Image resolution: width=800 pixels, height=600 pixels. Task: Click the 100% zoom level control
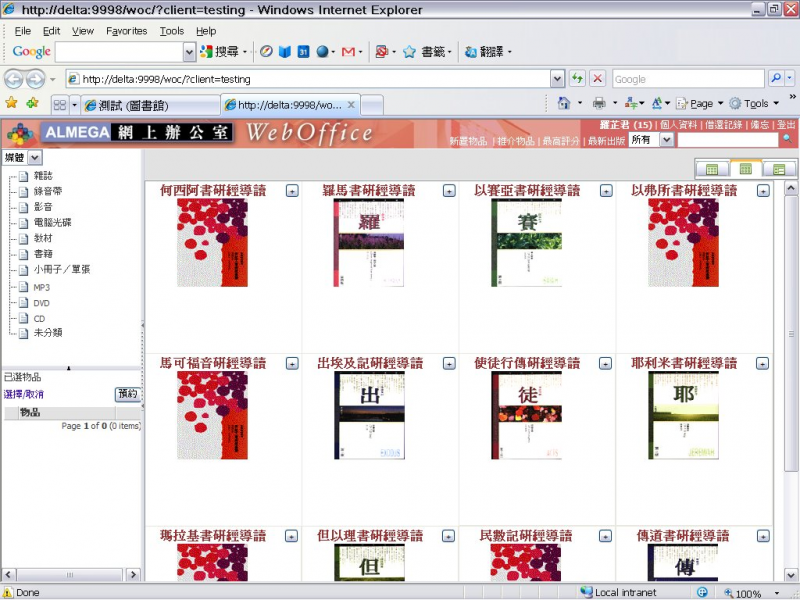(751, 593)
